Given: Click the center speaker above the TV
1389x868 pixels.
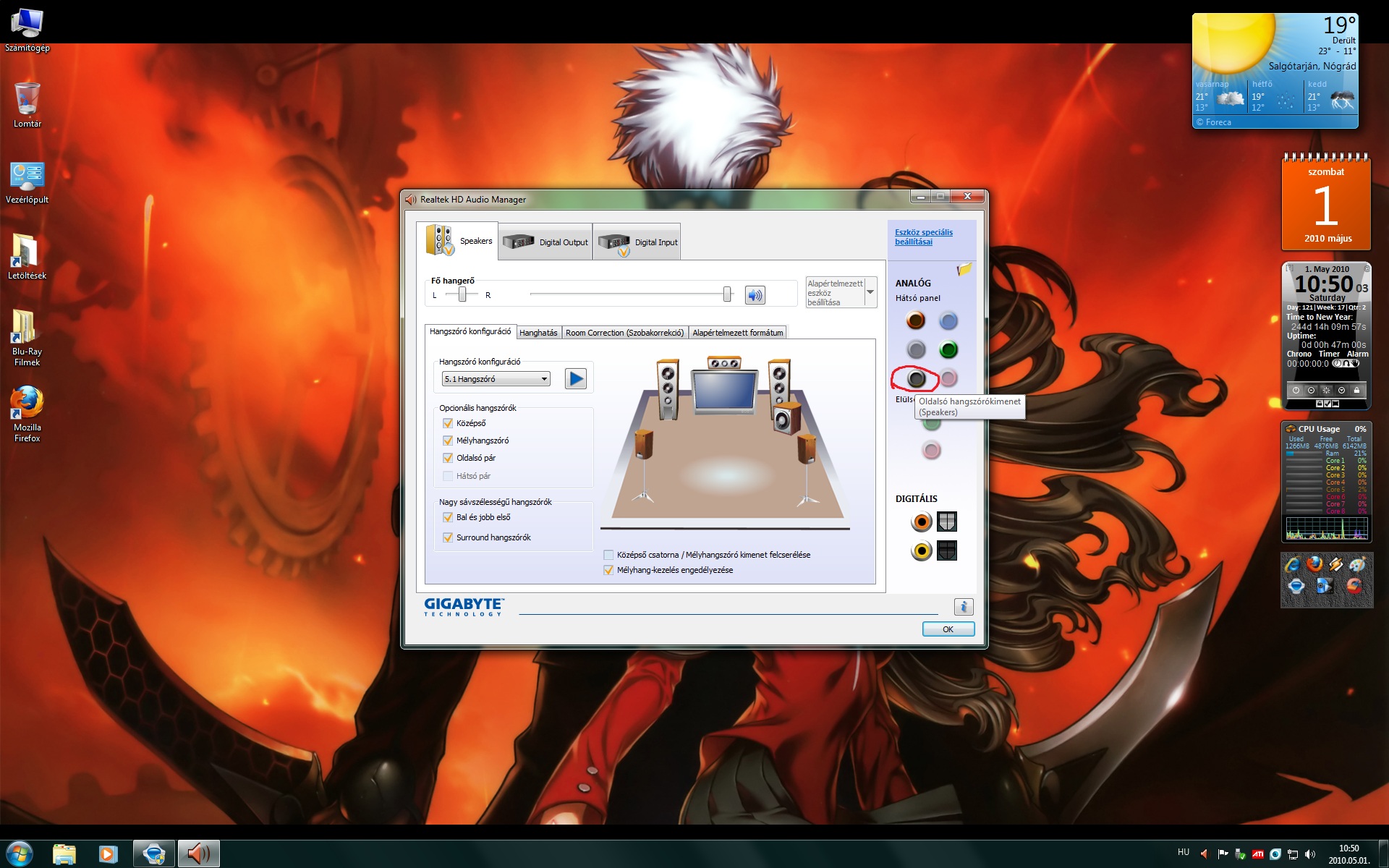Looking at the screenshot, I should 724,362.
